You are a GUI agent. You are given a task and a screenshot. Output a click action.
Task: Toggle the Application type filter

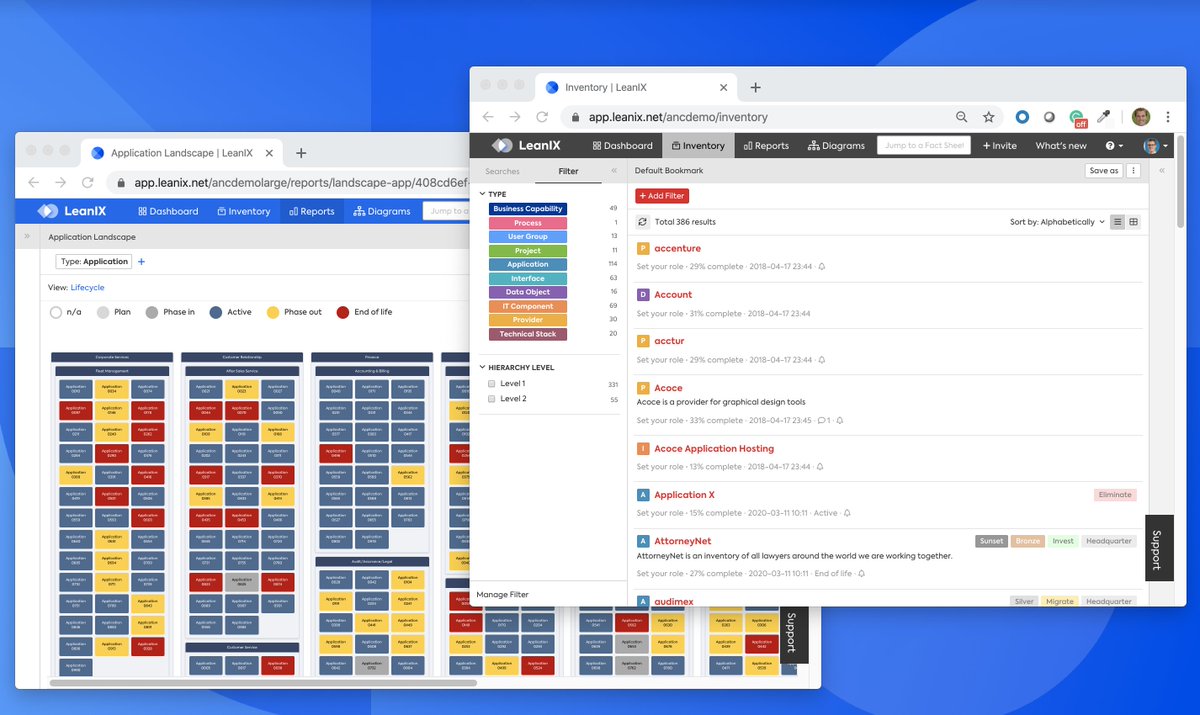click(x=528, y=265)
